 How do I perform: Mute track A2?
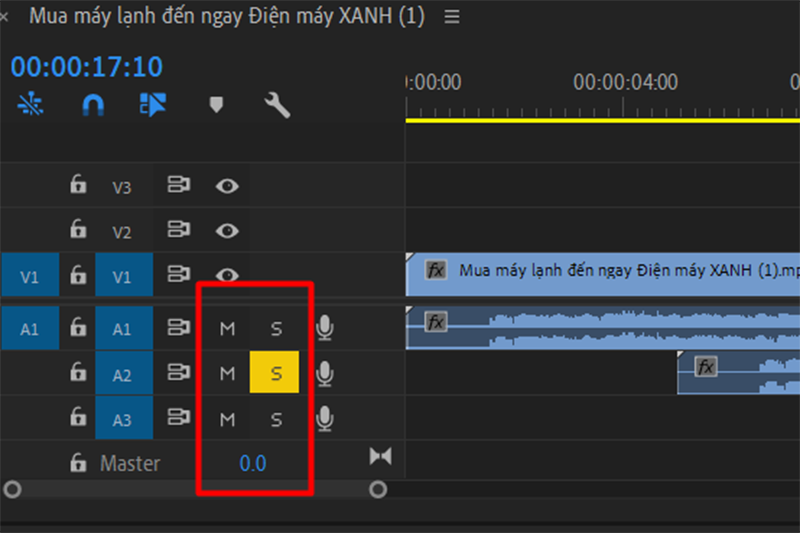(227, 374)
